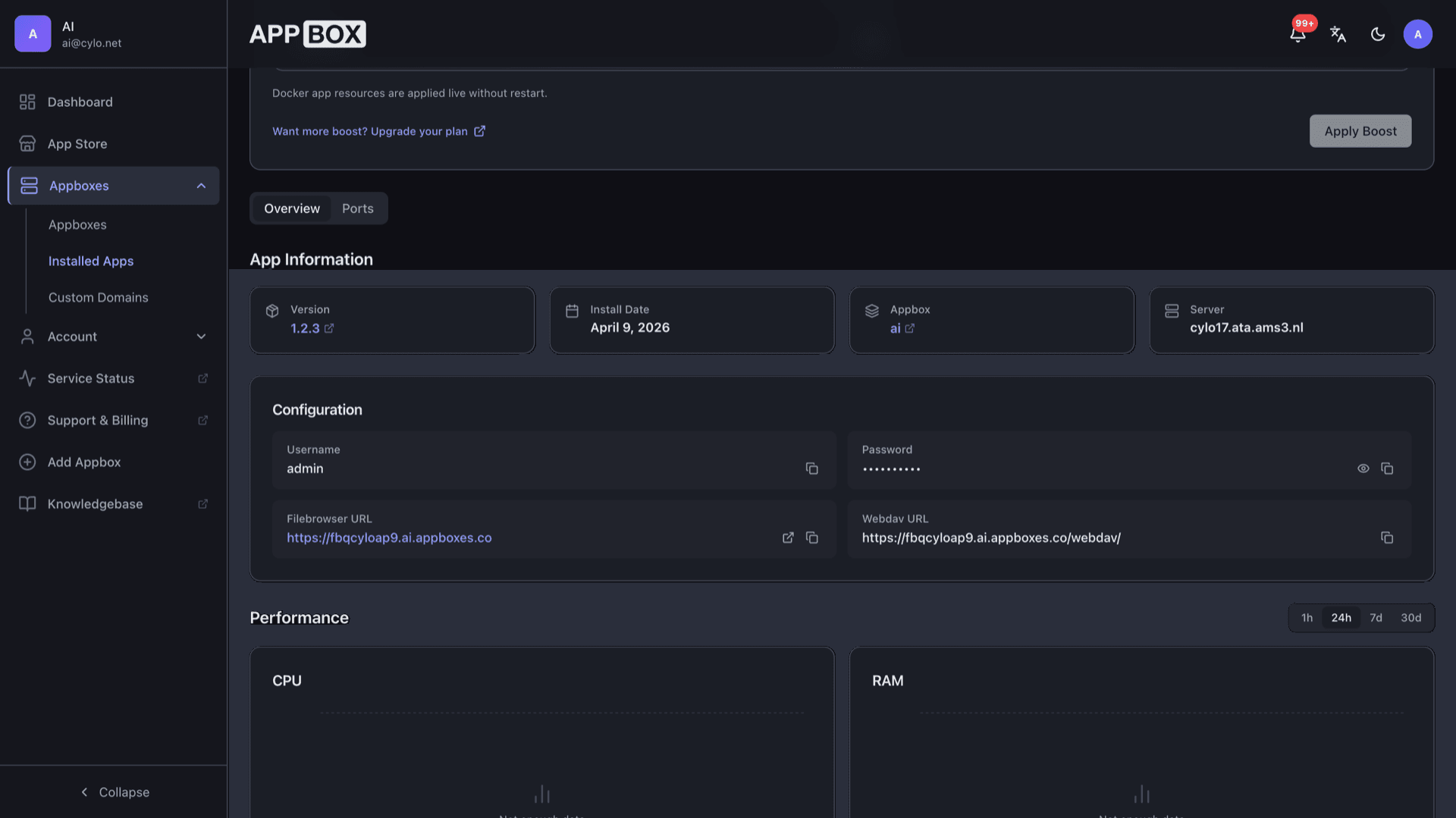Set performance range to 1h

(x=1307, y=618)
